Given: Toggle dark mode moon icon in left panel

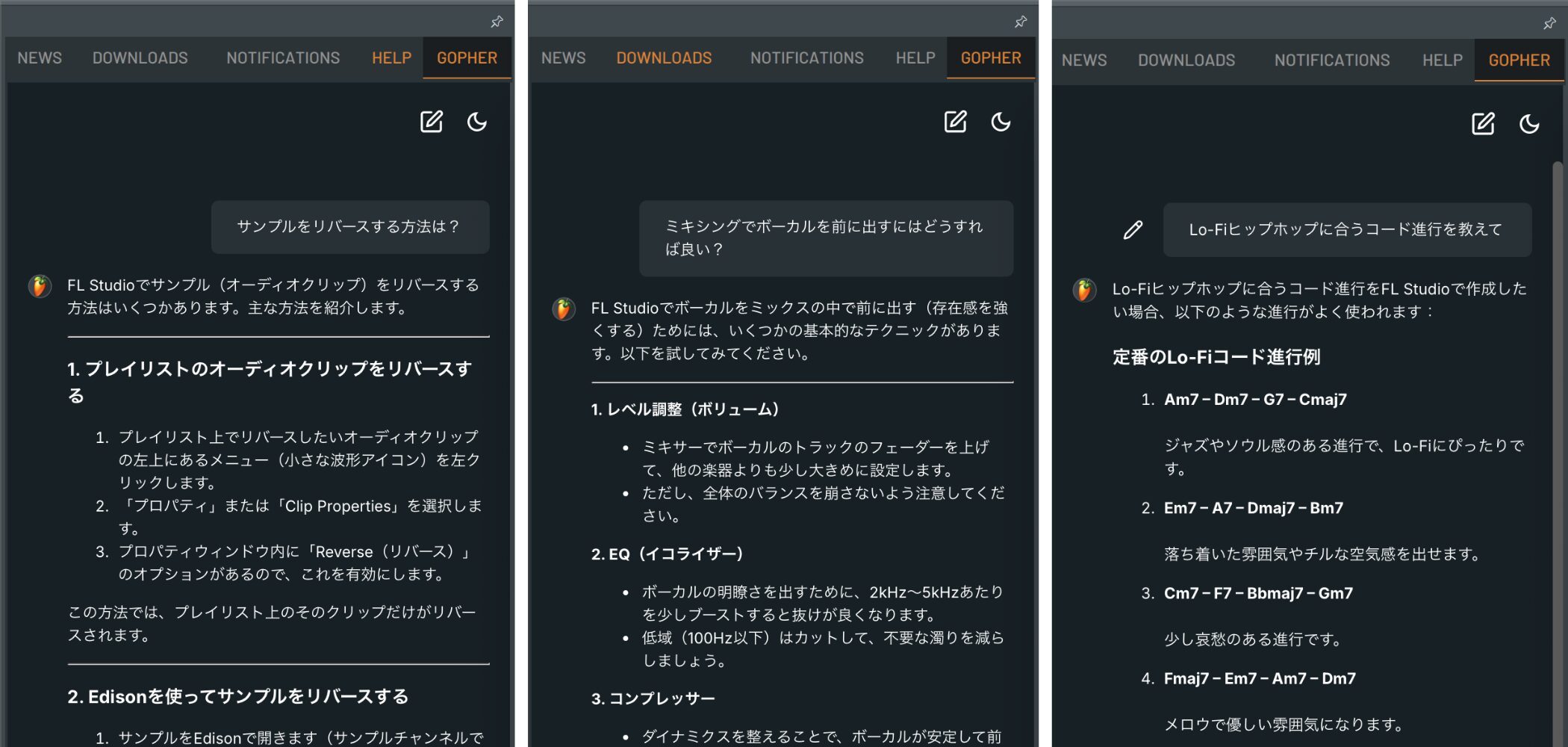Looking at the screenshot, I should (477, 122).
